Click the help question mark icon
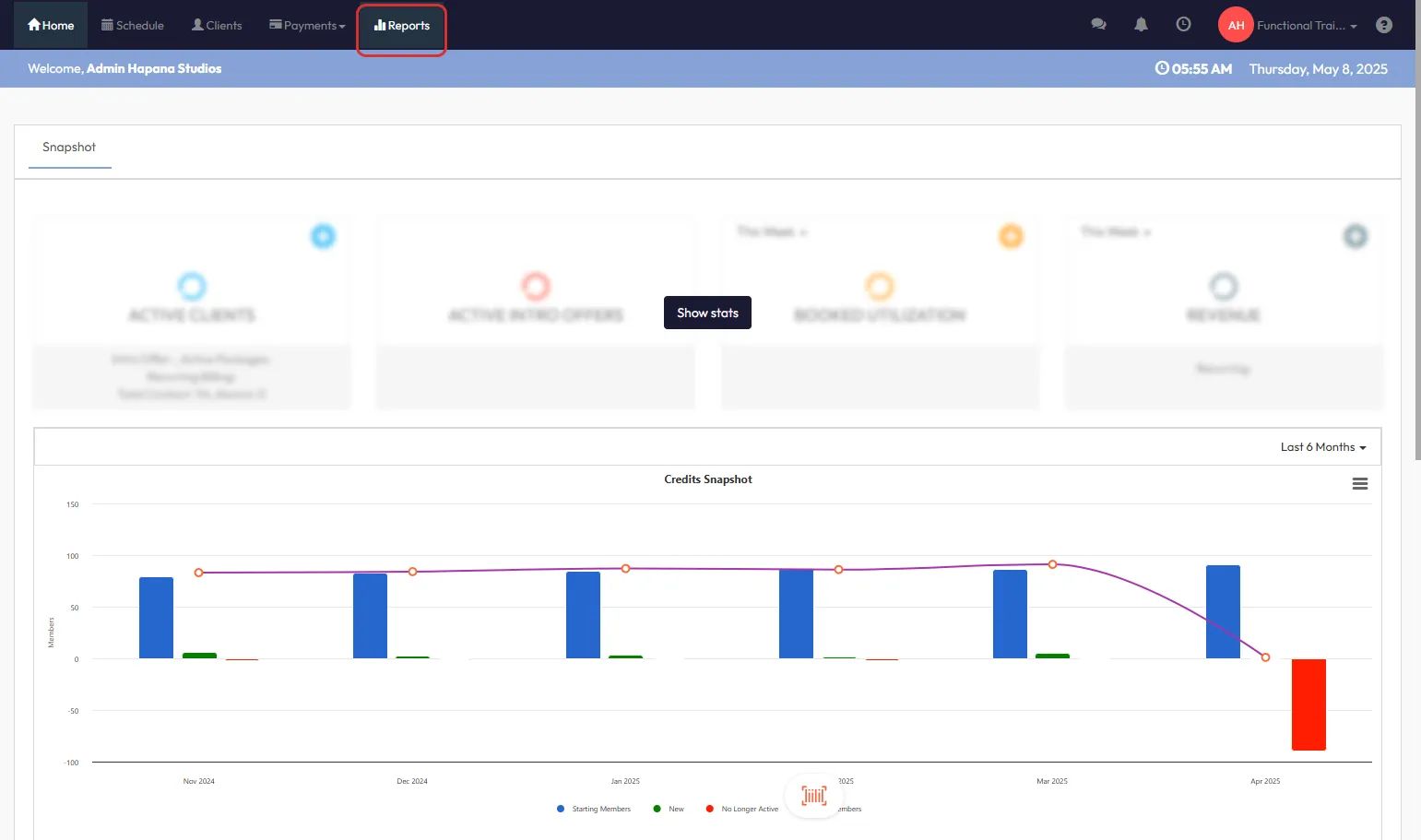Image resolution: width=1421 pixels, height=840 pixels. point(1383,25)
